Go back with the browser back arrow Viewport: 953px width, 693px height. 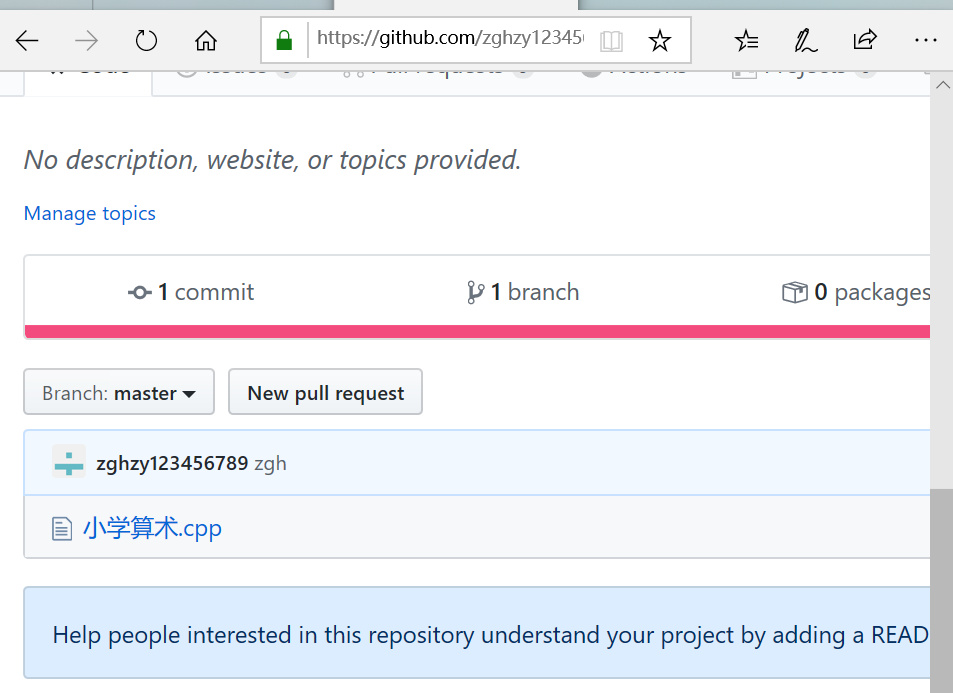27,41
